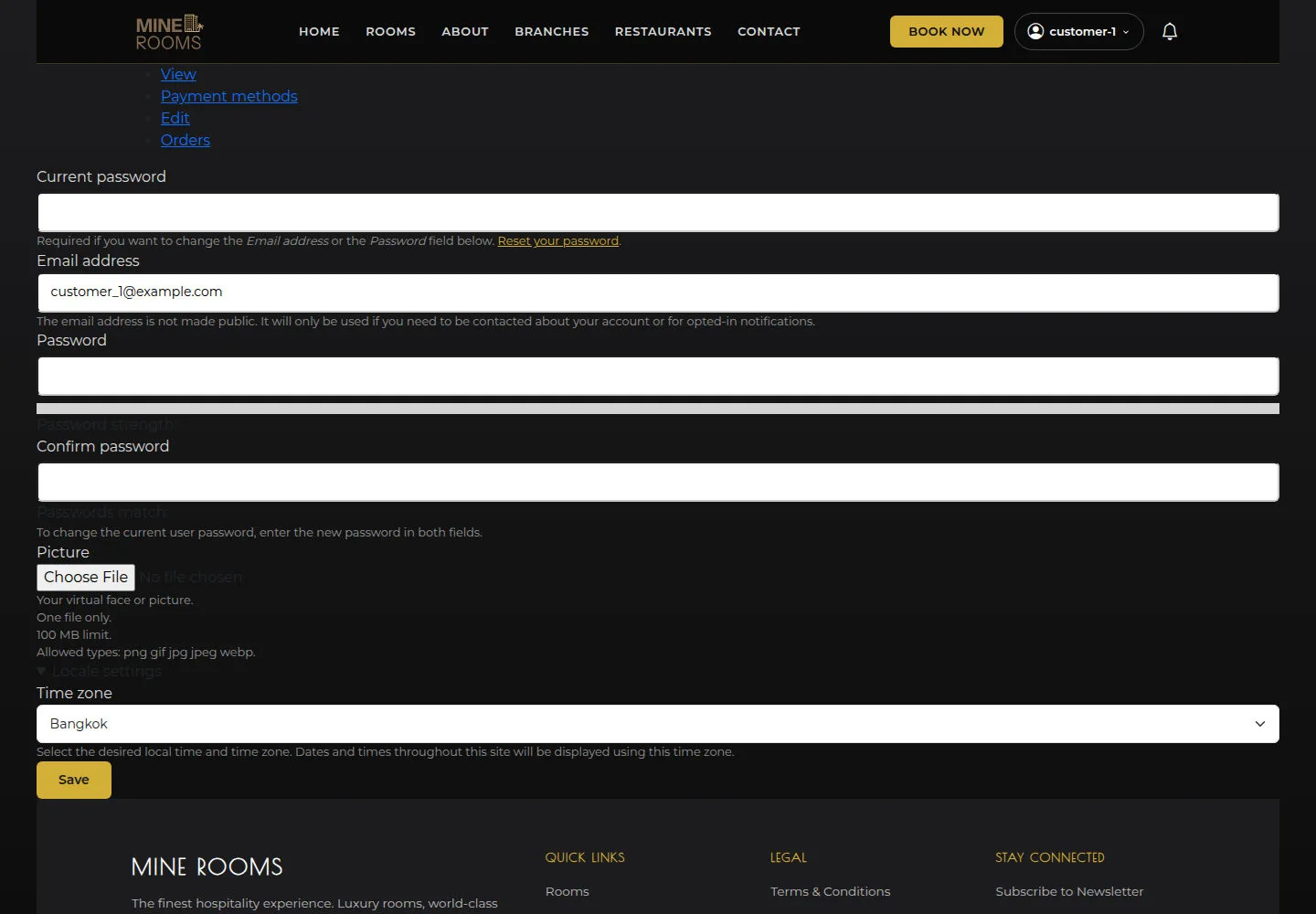Follow the Reset your password link
This screenshot has height=914, width=1316.
tap(558, 241)
